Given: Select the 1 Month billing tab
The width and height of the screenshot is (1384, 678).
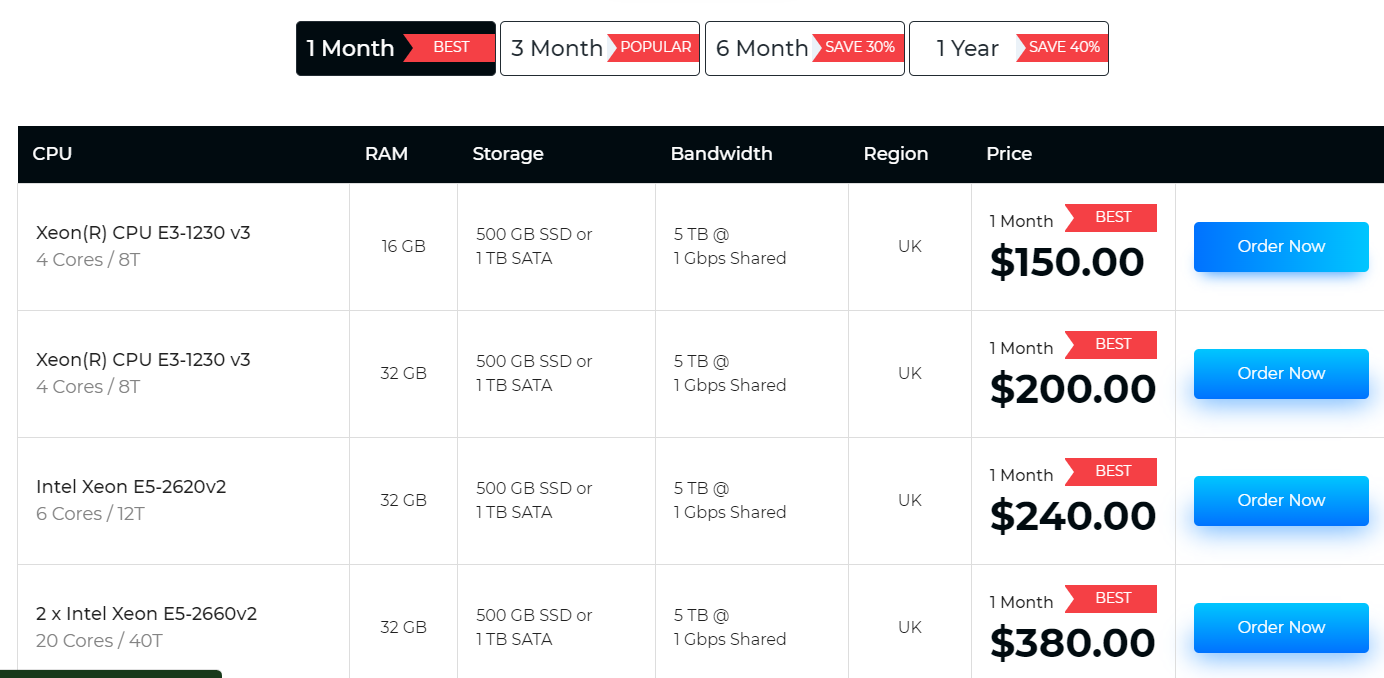Looking at the screenshot, I should tap(351, 48).
